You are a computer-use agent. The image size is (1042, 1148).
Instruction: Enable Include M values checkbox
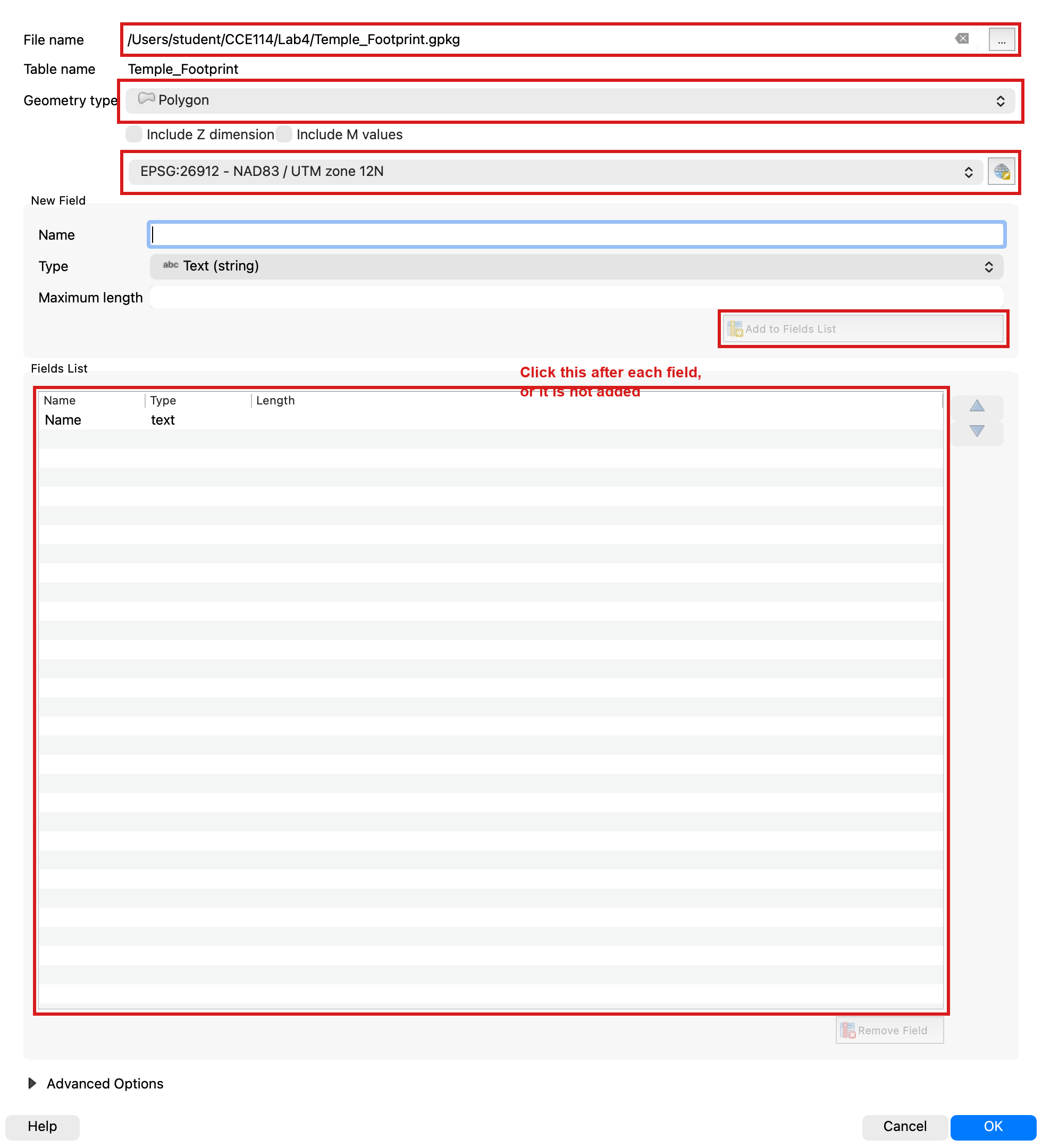(284, 134)
